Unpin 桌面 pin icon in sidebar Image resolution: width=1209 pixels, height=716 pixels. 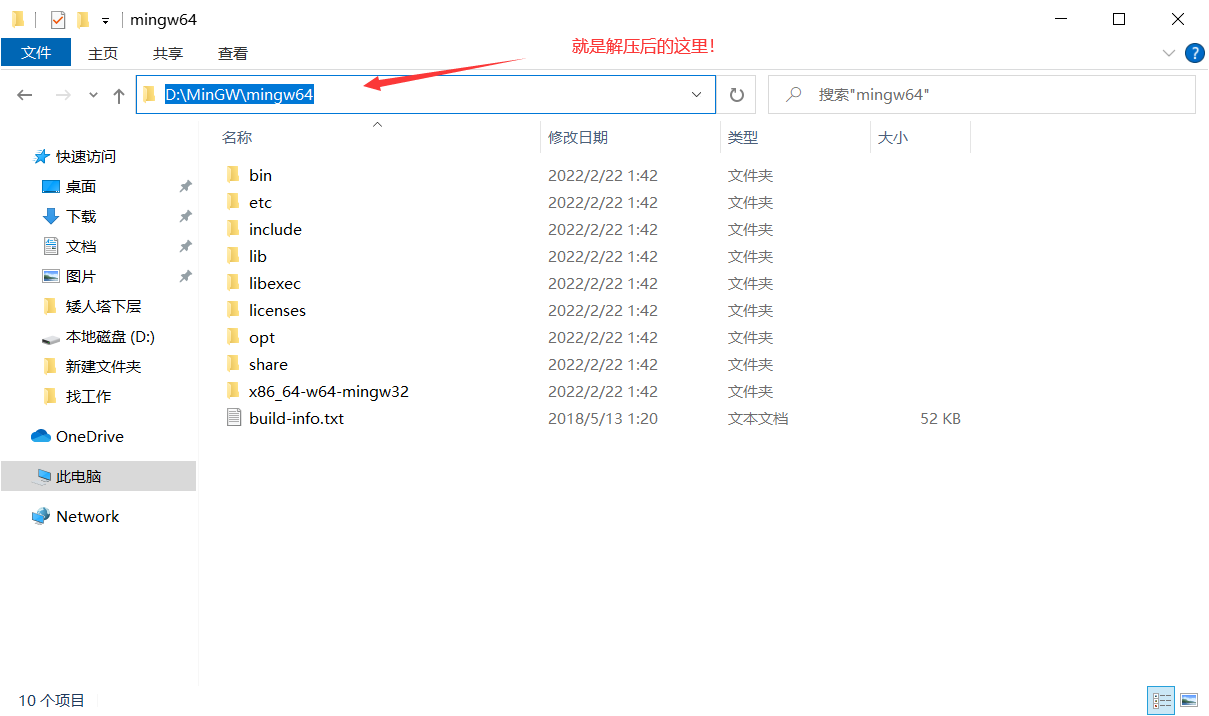(x=185, y=186)
